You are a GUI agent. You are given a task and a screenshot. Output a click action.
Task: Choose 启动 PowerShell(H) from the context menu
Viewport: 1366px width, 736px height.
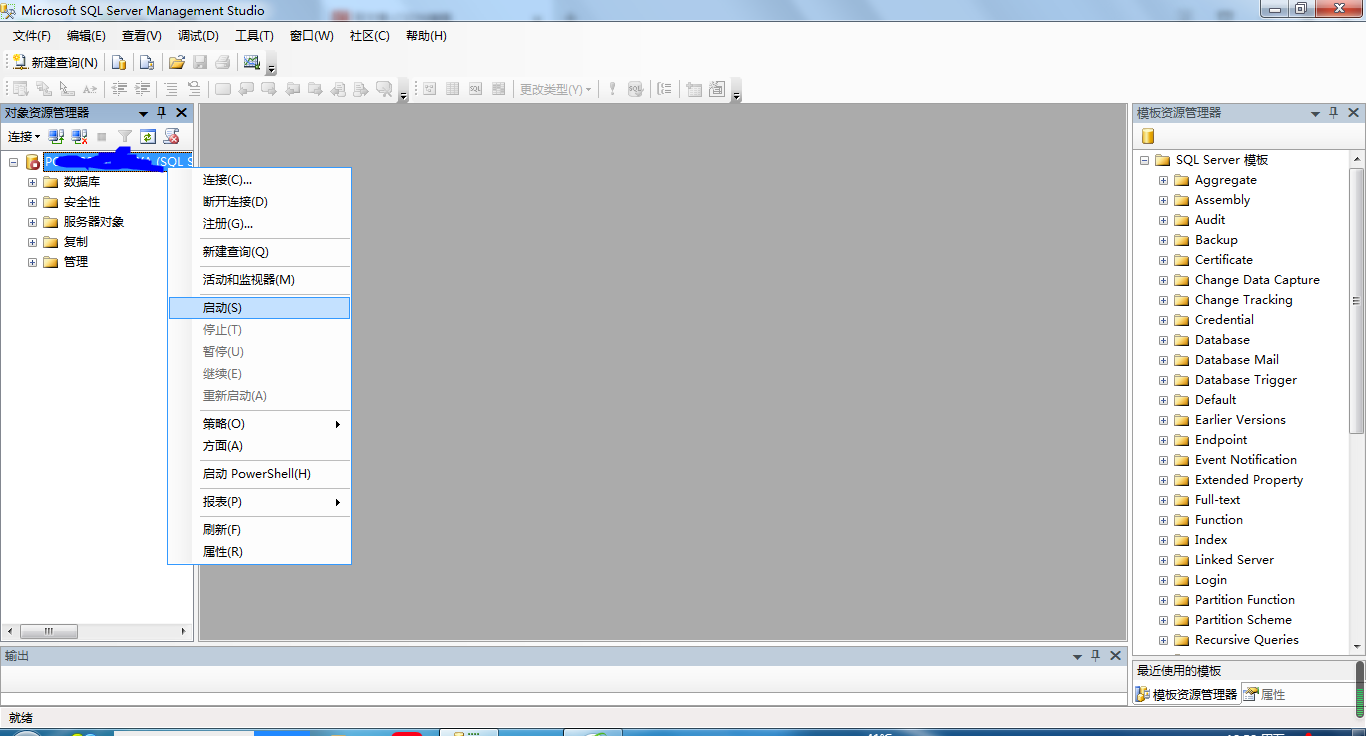260,474
